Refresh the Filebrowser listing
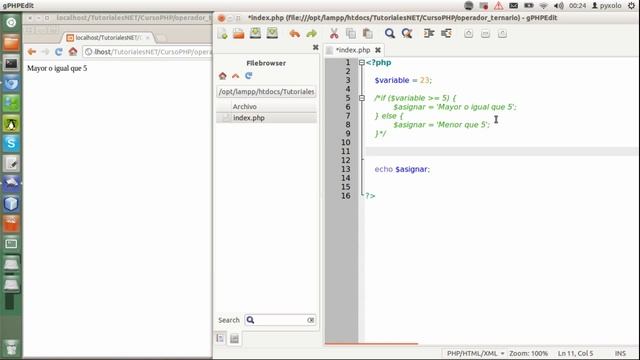Screen dimensions: 640x360 (249, 76)
